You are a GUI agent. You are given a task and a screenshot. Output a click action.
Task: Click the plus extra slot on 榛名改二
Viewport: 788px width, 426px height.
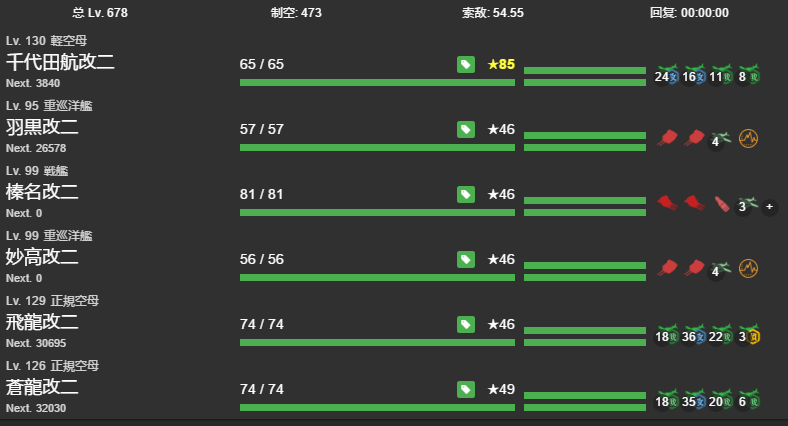tap(768, 207)
